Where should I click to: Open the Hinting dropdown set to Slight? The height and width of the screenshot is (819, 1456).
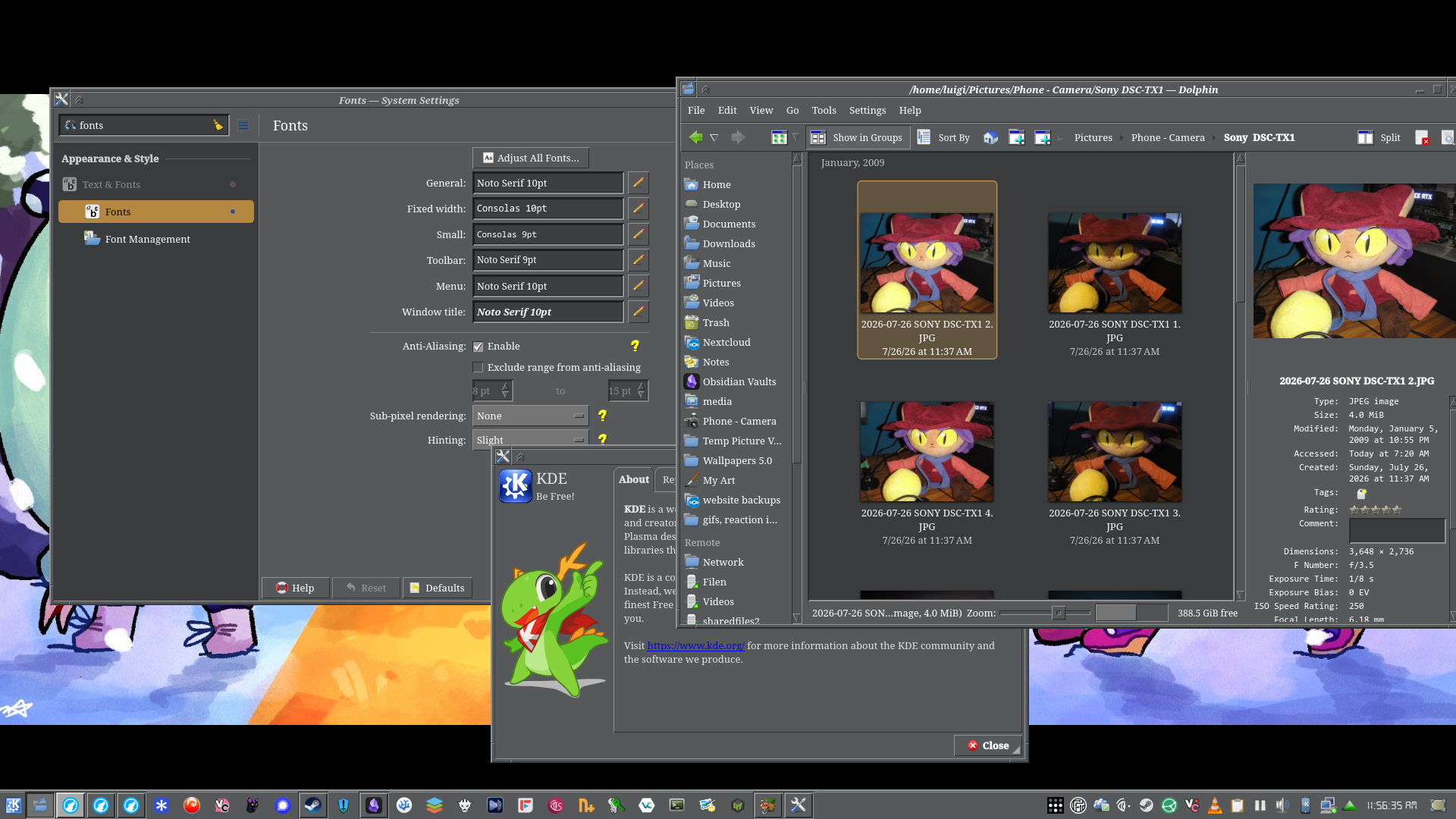[530, 439]
